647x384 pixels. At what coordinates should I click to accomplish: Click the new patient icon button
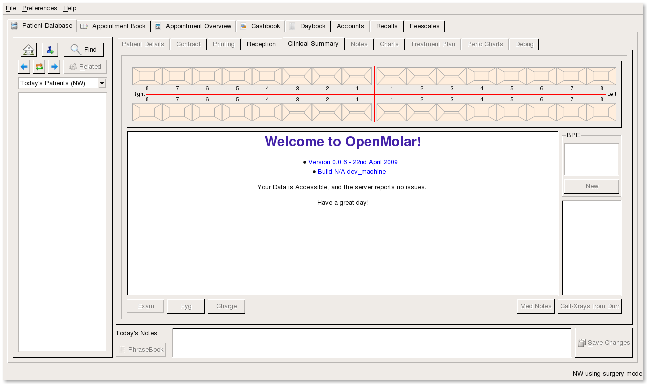(x=50, y=49)
